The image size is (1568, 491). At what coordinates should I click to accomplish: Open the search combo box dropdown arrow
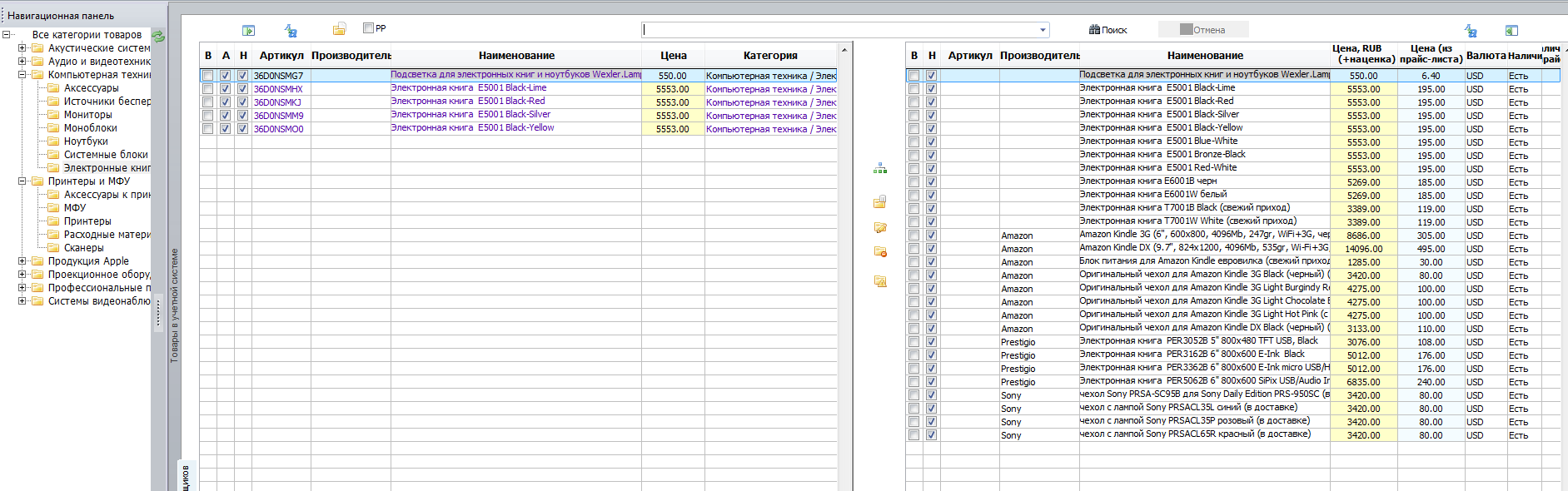tap(1043, 30)
